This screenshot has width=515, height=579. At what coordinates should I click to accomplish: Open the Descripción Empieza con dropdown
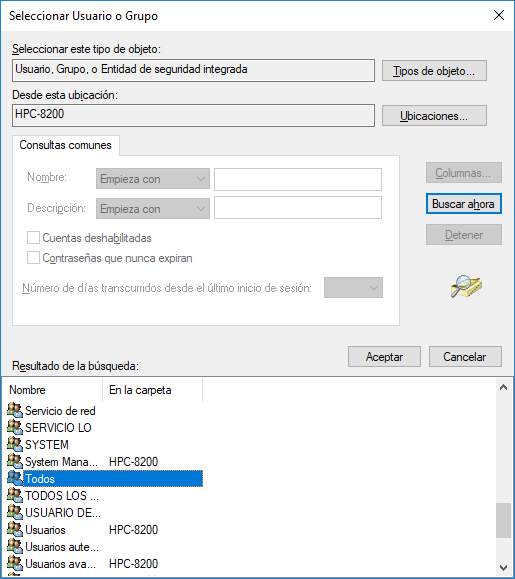tap(153, 209)
